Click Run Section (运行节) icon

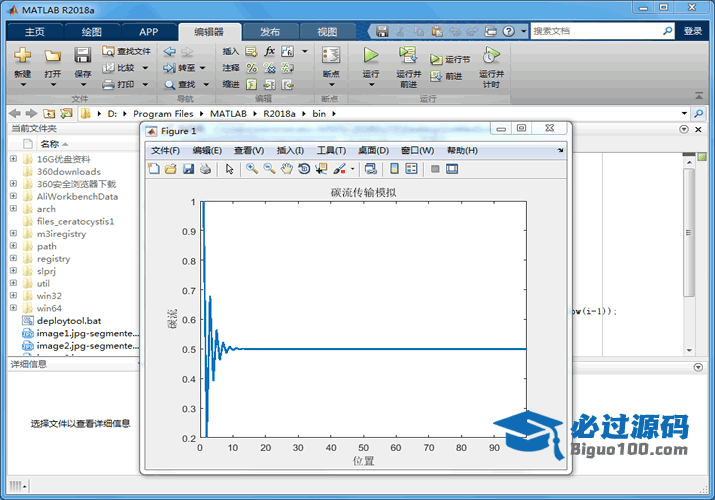(x=436, y=59)
